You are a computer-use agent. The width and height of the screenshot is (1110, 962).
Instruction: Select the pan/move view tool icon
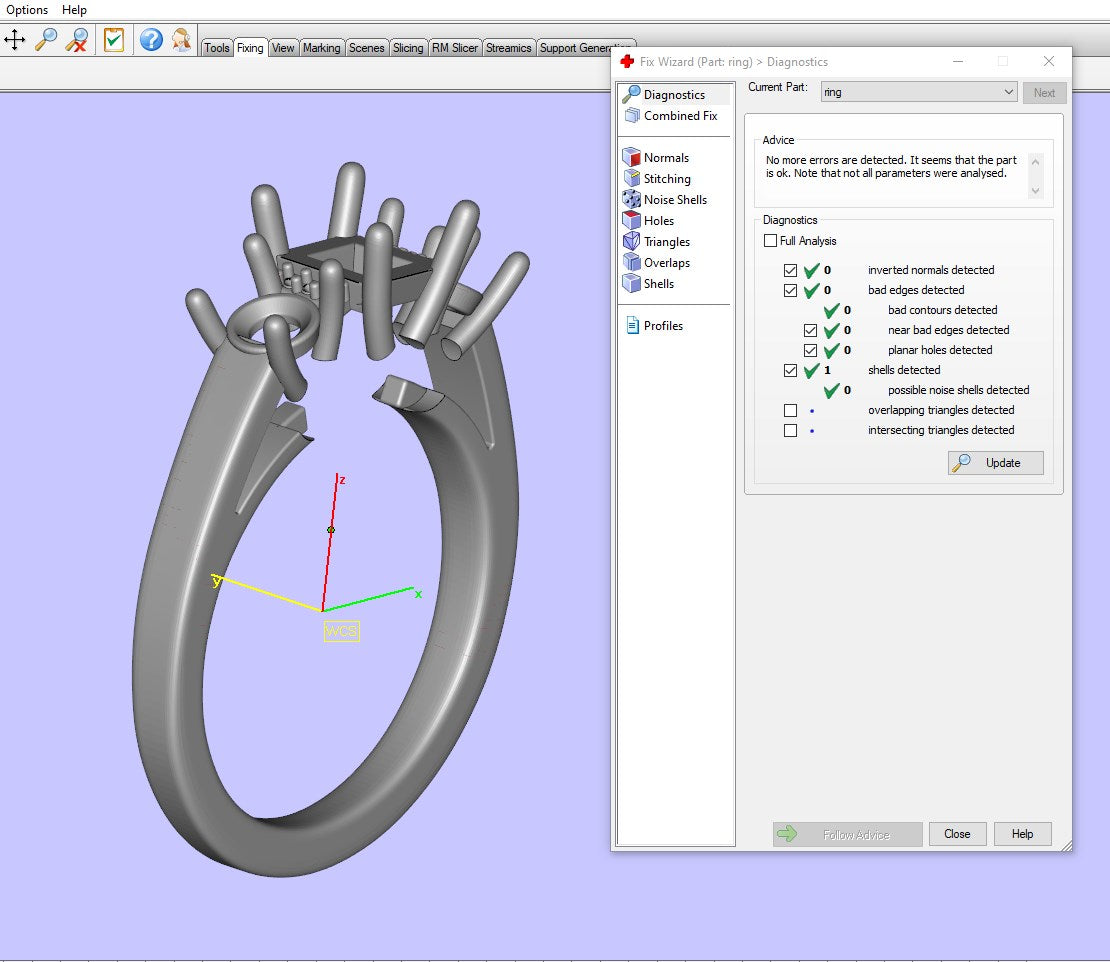[15, 40]
